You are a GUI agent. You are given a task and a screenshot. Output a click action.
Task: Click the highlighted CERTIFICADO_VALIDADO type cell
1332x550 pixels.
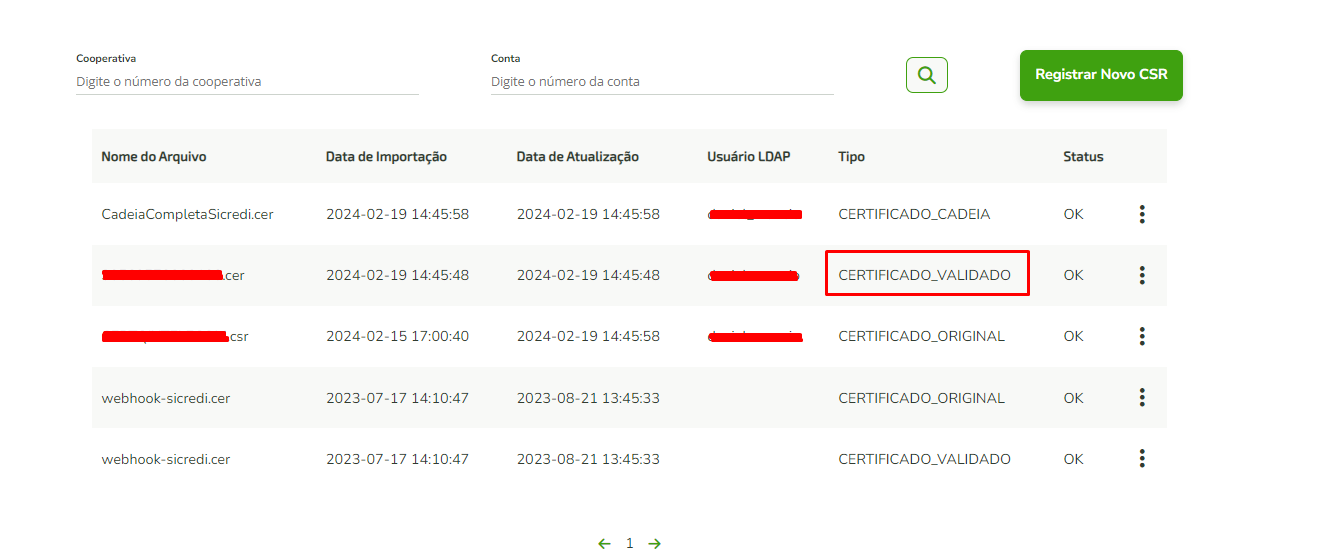coord(925,275)
